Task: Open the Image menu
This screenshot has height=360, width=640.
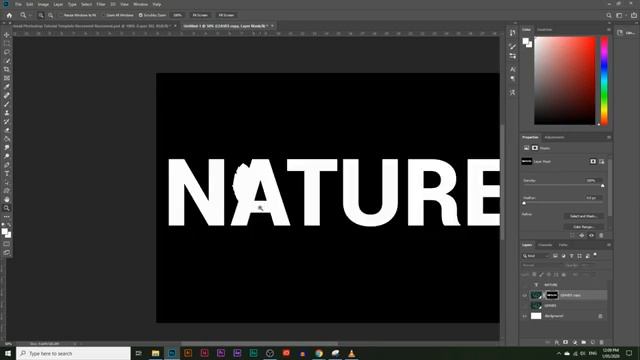Action: pos(43,4)
